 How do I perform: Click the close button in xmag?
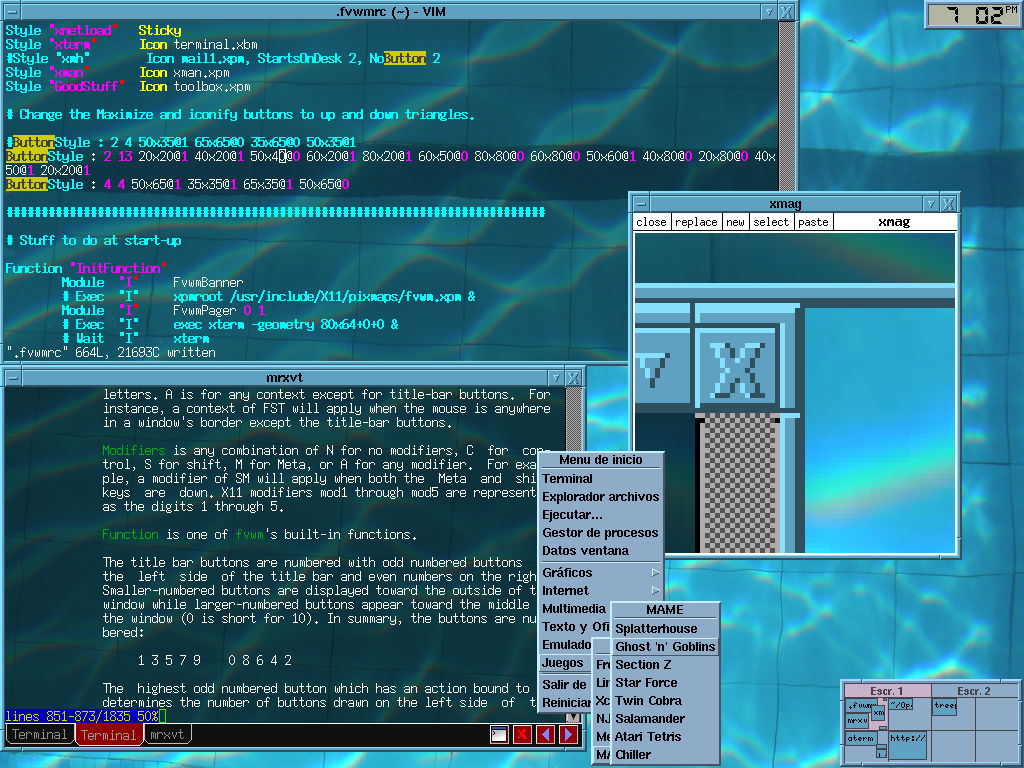(x=651, y=222)
